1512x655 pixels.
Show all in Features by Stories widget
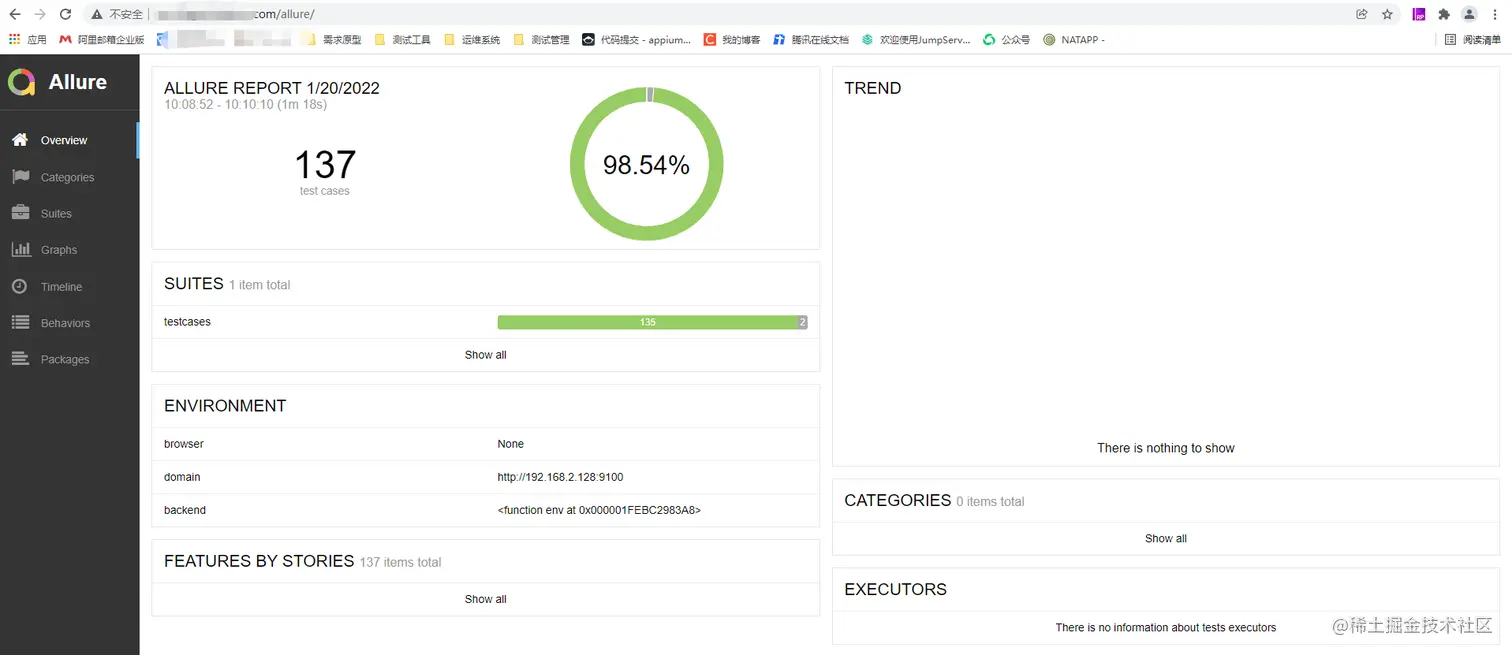pos(485,599)
